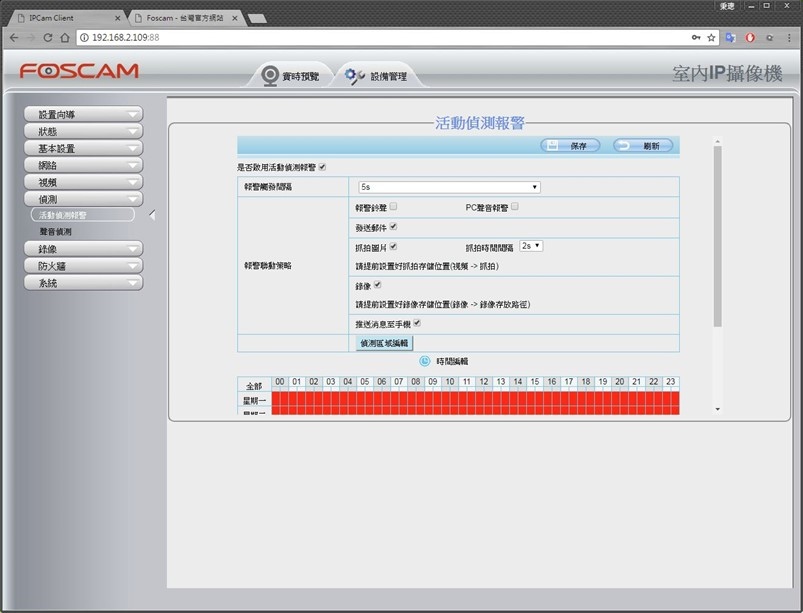Screen dimensions: 803x613
Task: Open the browser three-dot menu
Action: [x=789, y=37]
